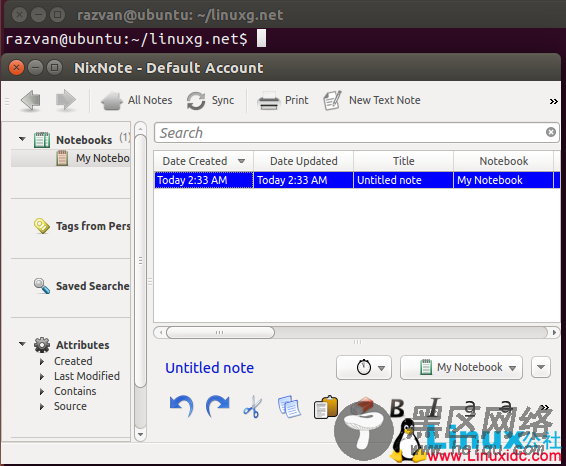The height and width of the screenshot is (466, 566).
Task: Click the magnifier Saved Searches icon
Action: [42, 286]
